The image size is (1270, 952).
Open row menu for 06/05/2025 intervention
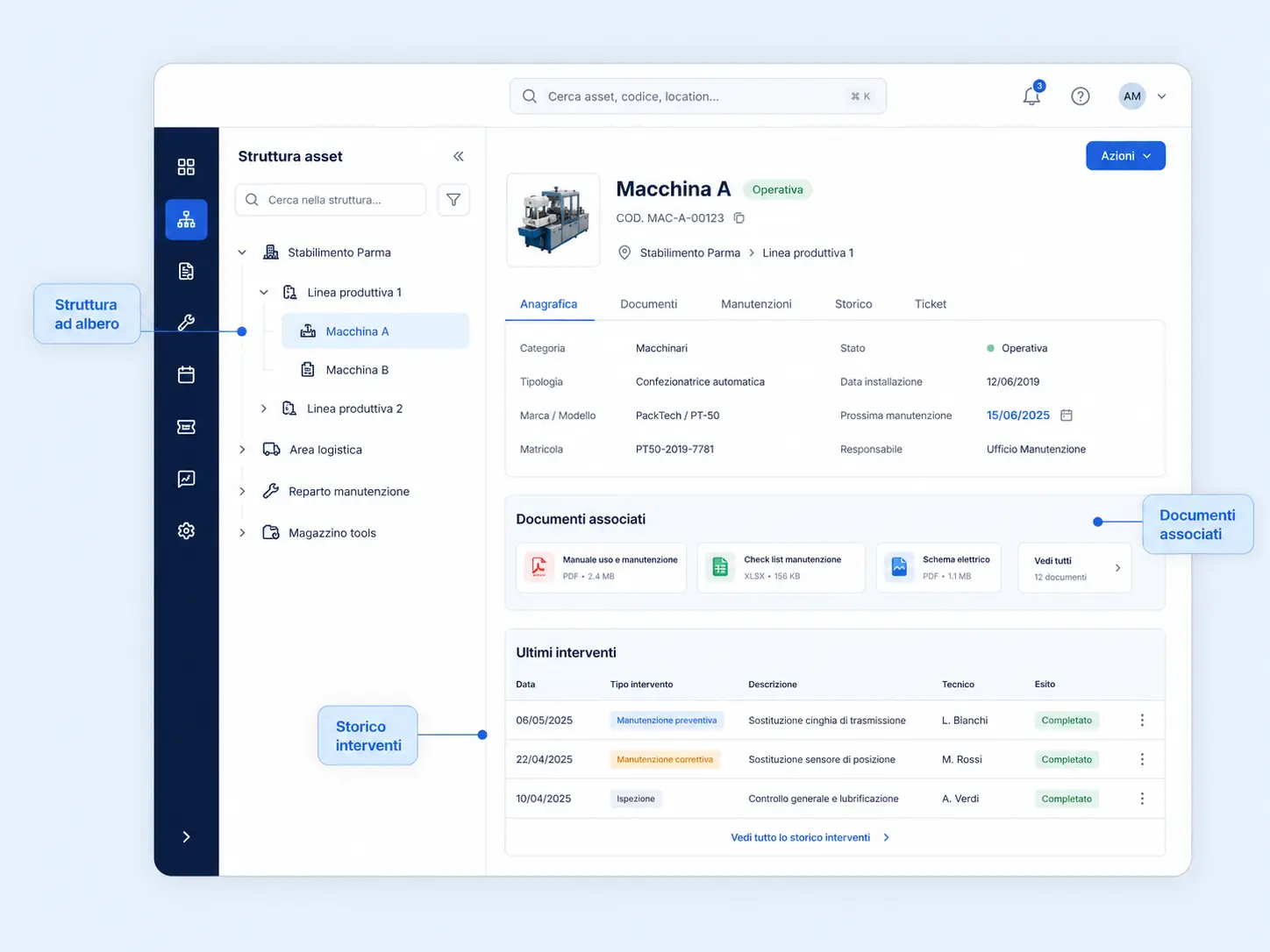pyautogui.click(x=1142, y=720)
